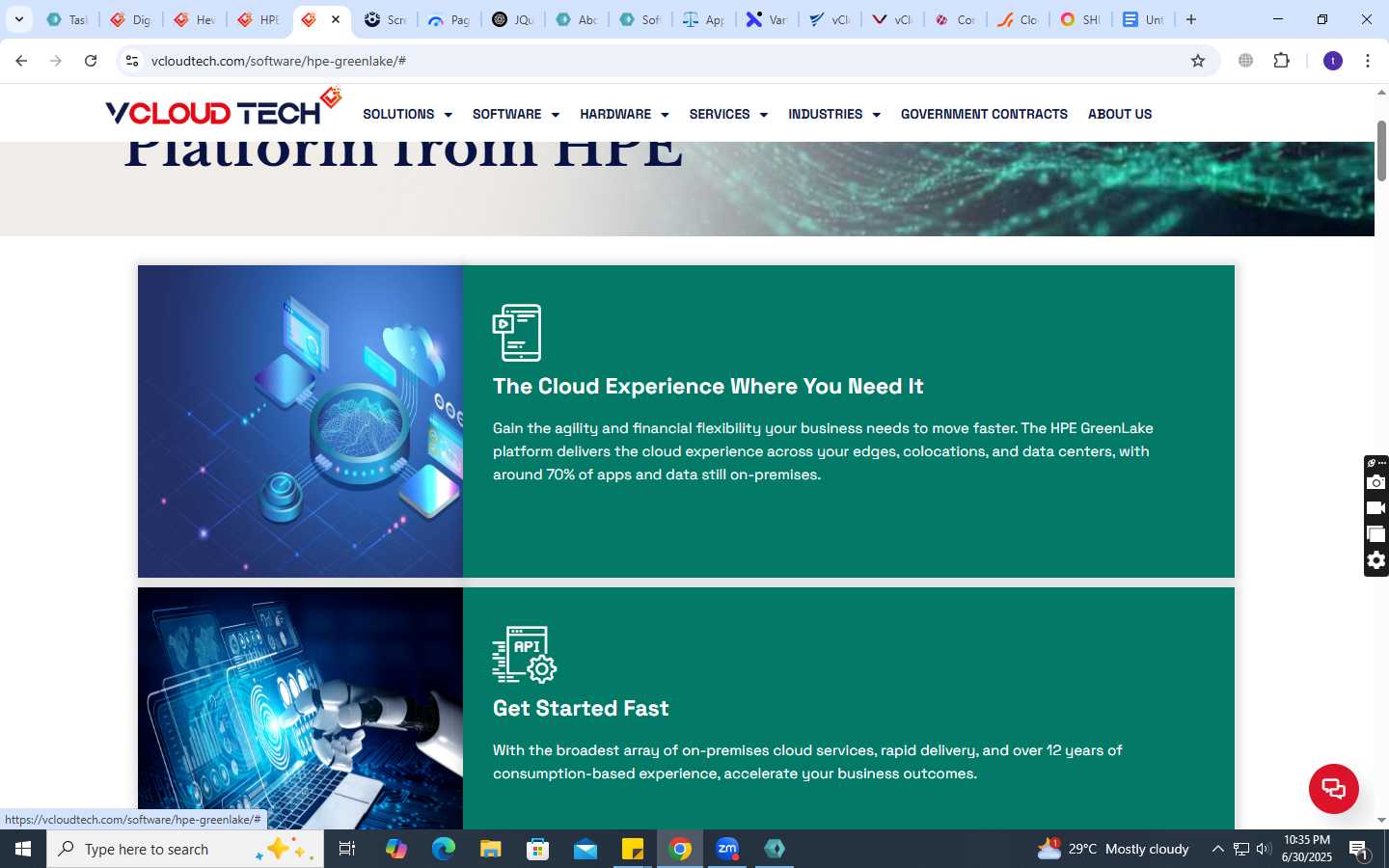Switch to the SHI browser tab
This screenshot has width=1389, height=868.
click(1079, 19)
